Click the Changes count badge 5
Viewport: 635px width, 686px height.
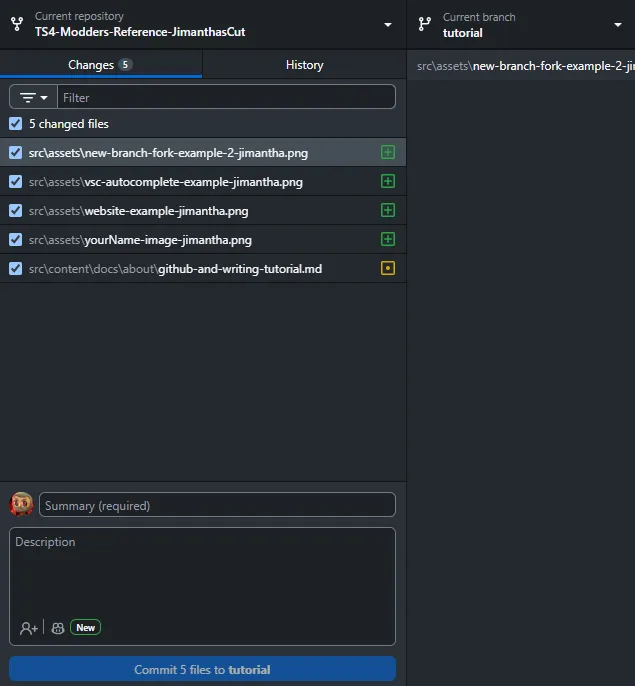(125, 65)
